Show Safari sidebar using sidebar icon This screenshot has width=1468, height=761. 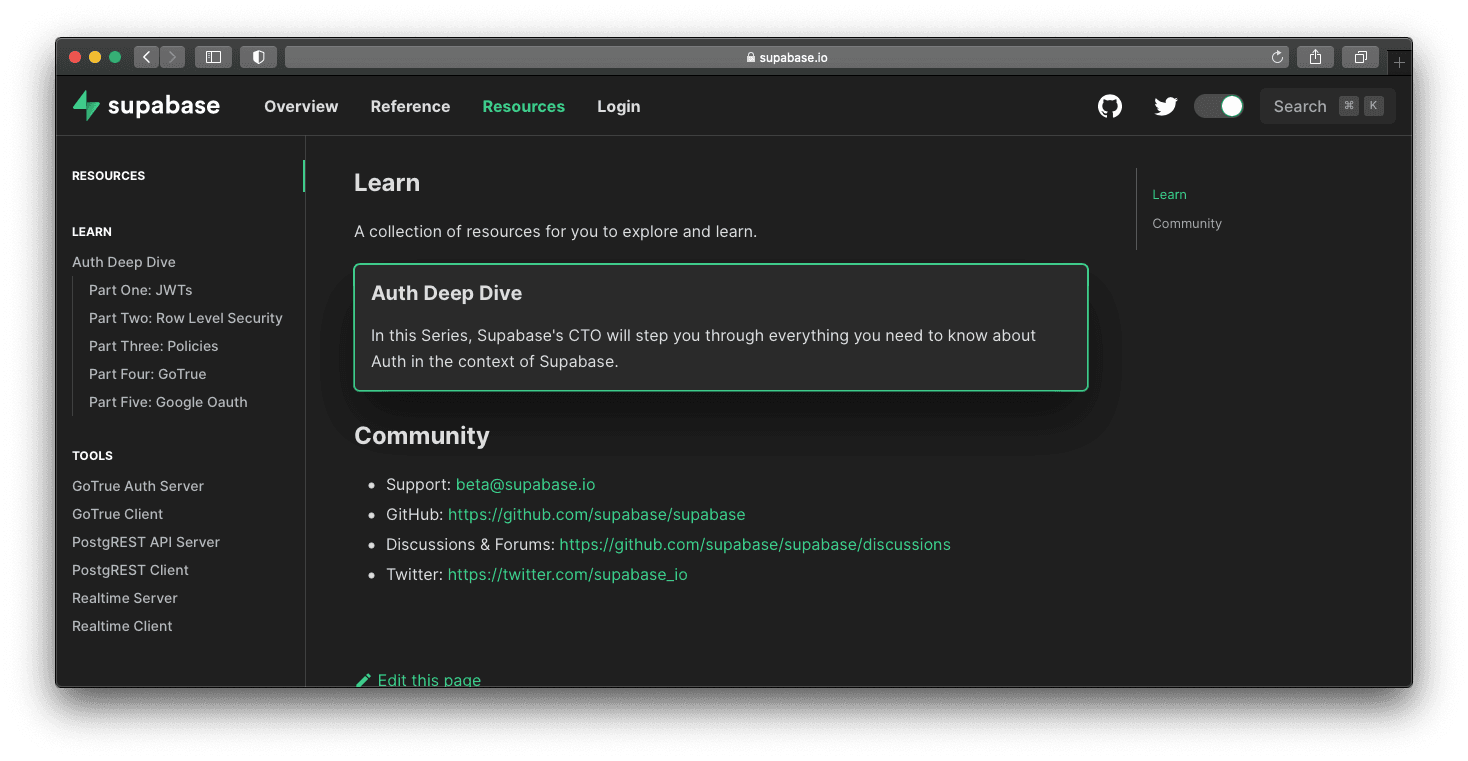click(x=213, y=57)
